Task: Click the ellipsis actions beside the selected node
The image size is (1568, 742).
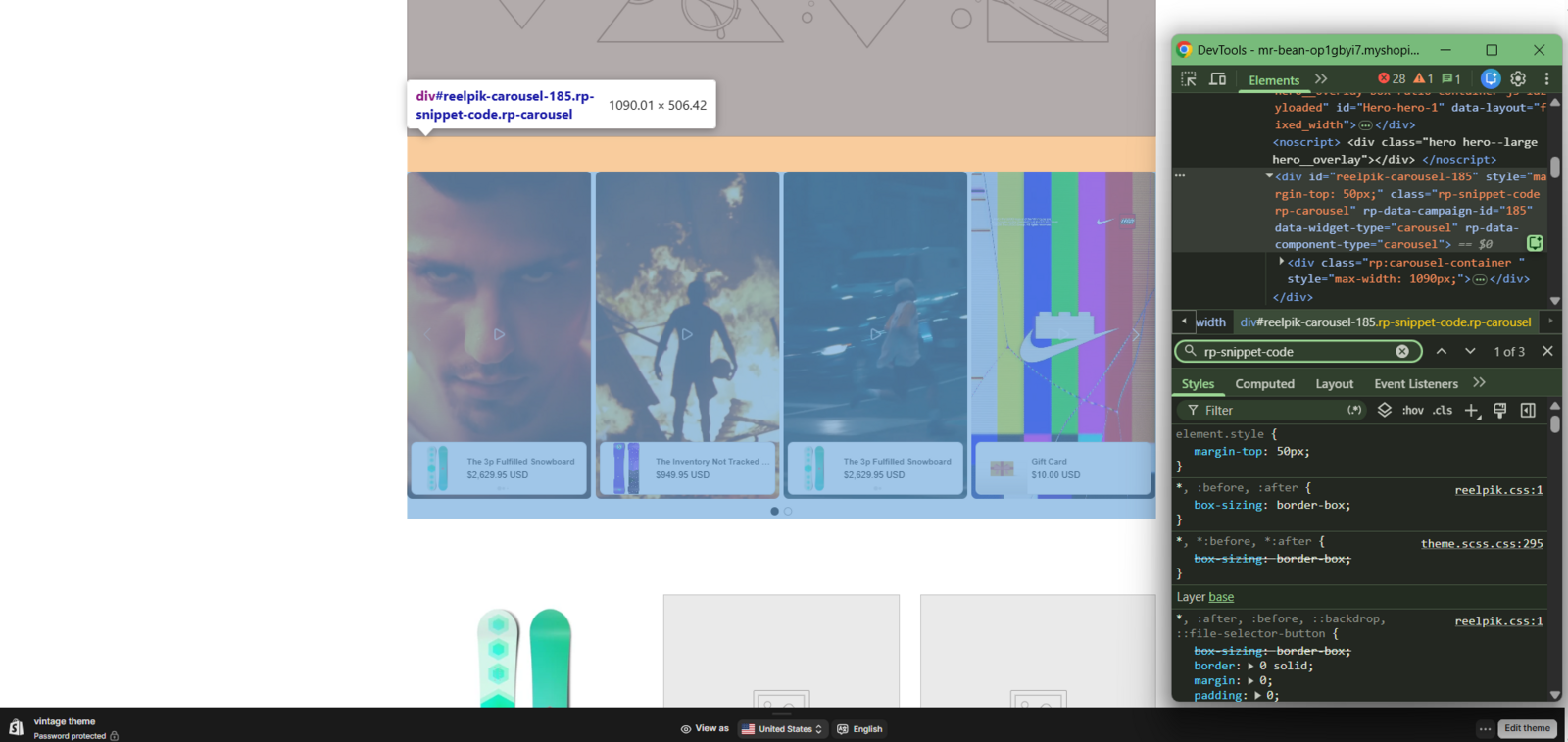Action: [1180, 176]
